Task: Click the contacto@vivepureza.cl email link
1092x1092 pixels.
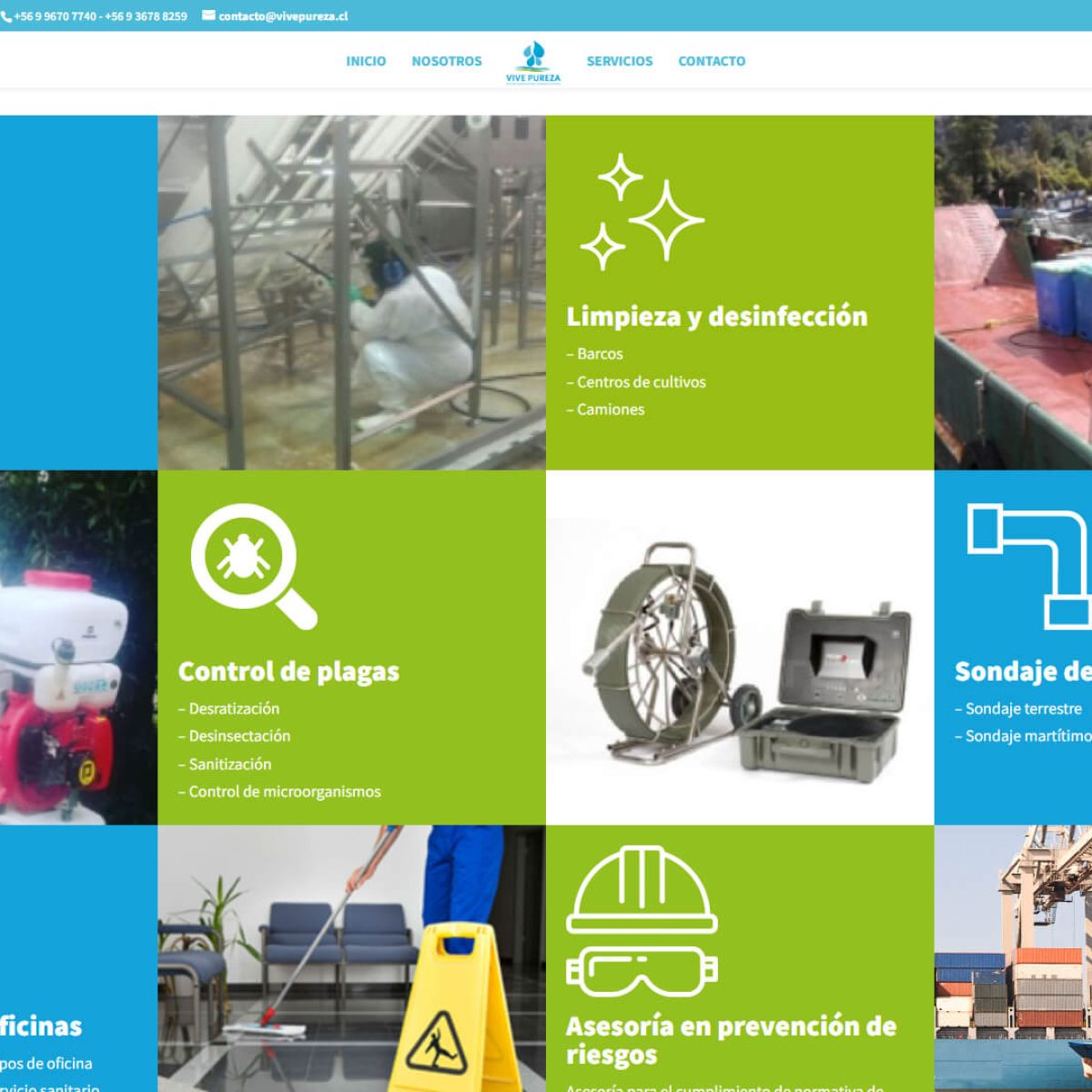Action: 280,15
